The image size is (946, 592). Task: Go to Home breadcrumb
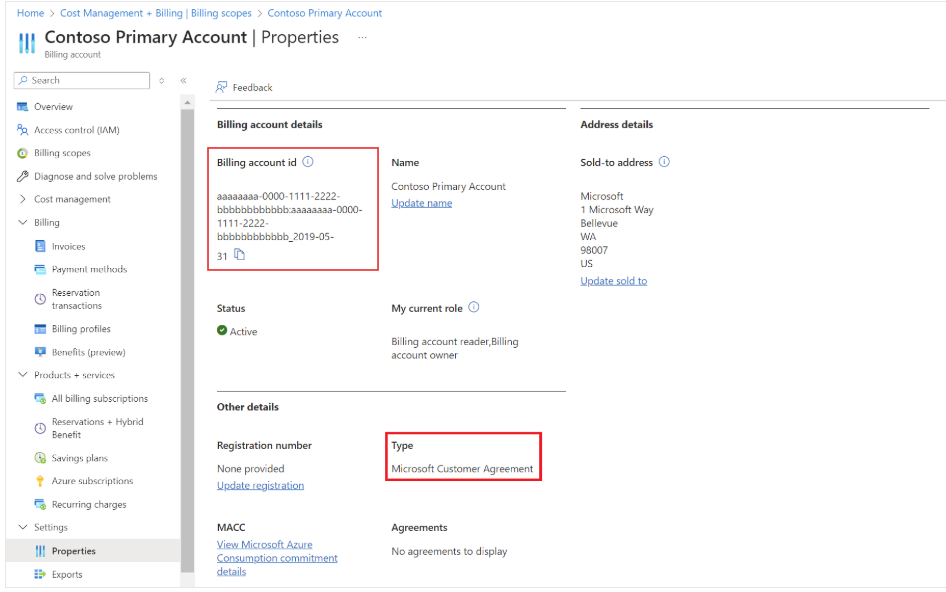click(30, 13)
